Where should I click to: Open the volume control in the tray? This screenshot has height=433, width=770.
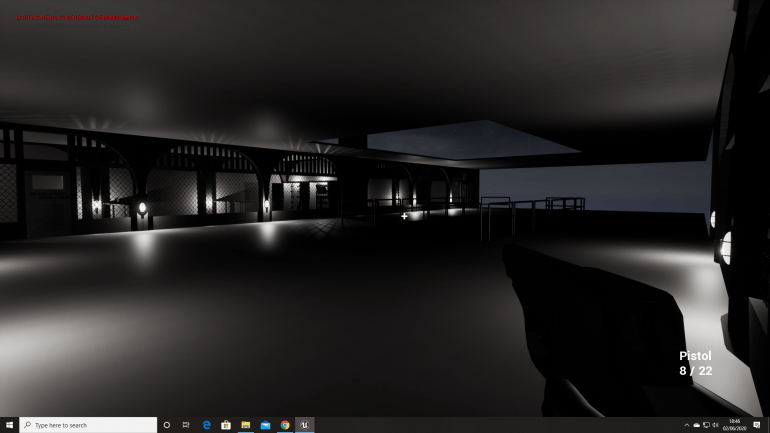coord(715,425)
